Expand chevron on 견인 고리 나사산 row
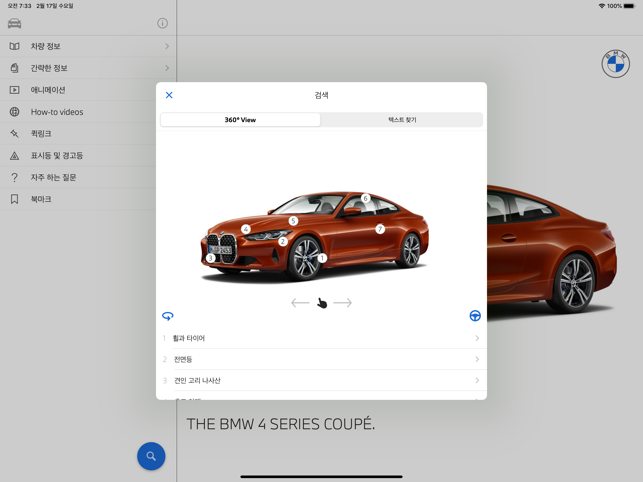 pos(477,380)
